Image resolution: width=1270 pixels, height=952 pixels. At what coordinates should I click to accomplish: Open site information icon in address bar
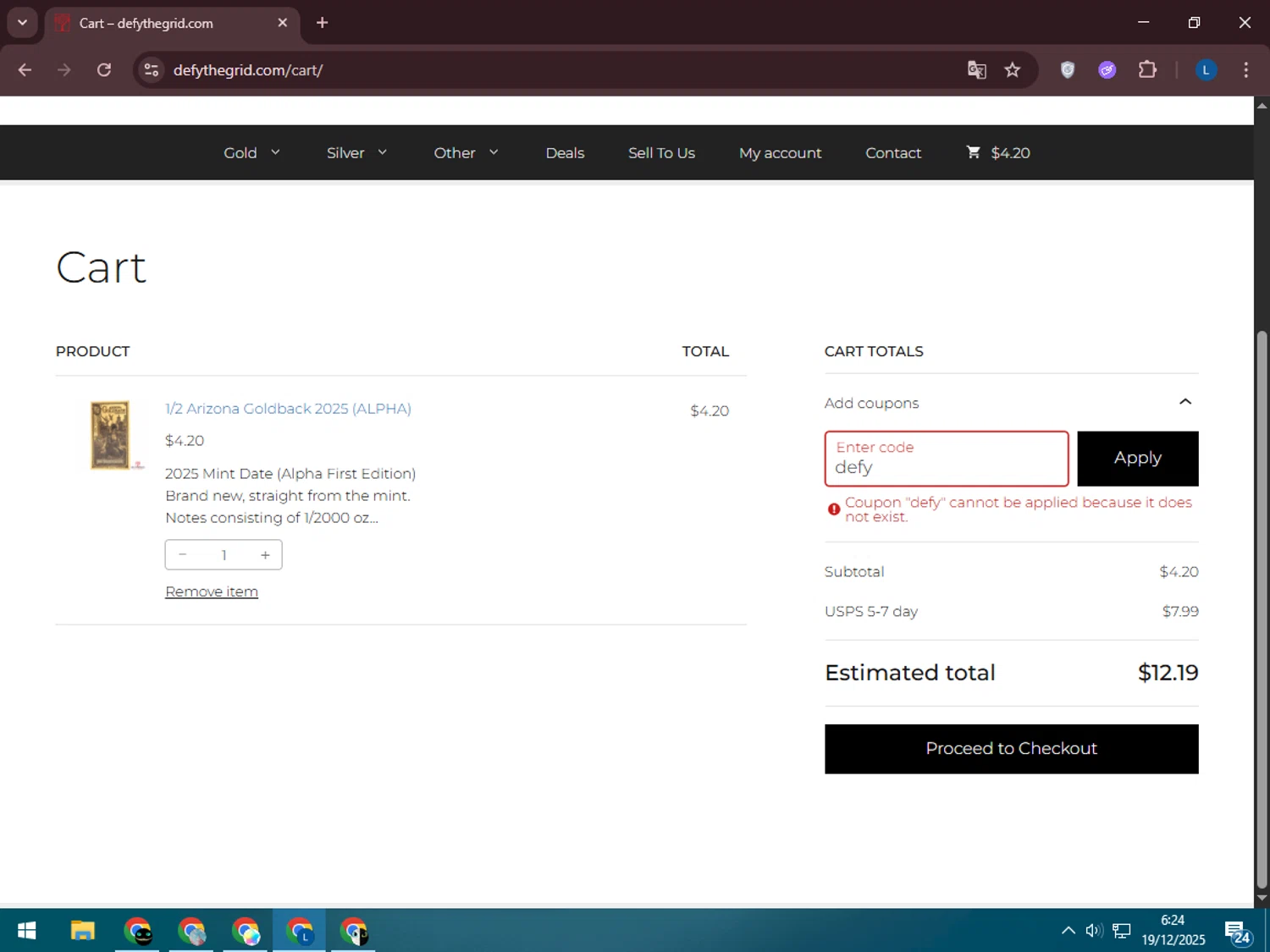(x=152, y=70)
